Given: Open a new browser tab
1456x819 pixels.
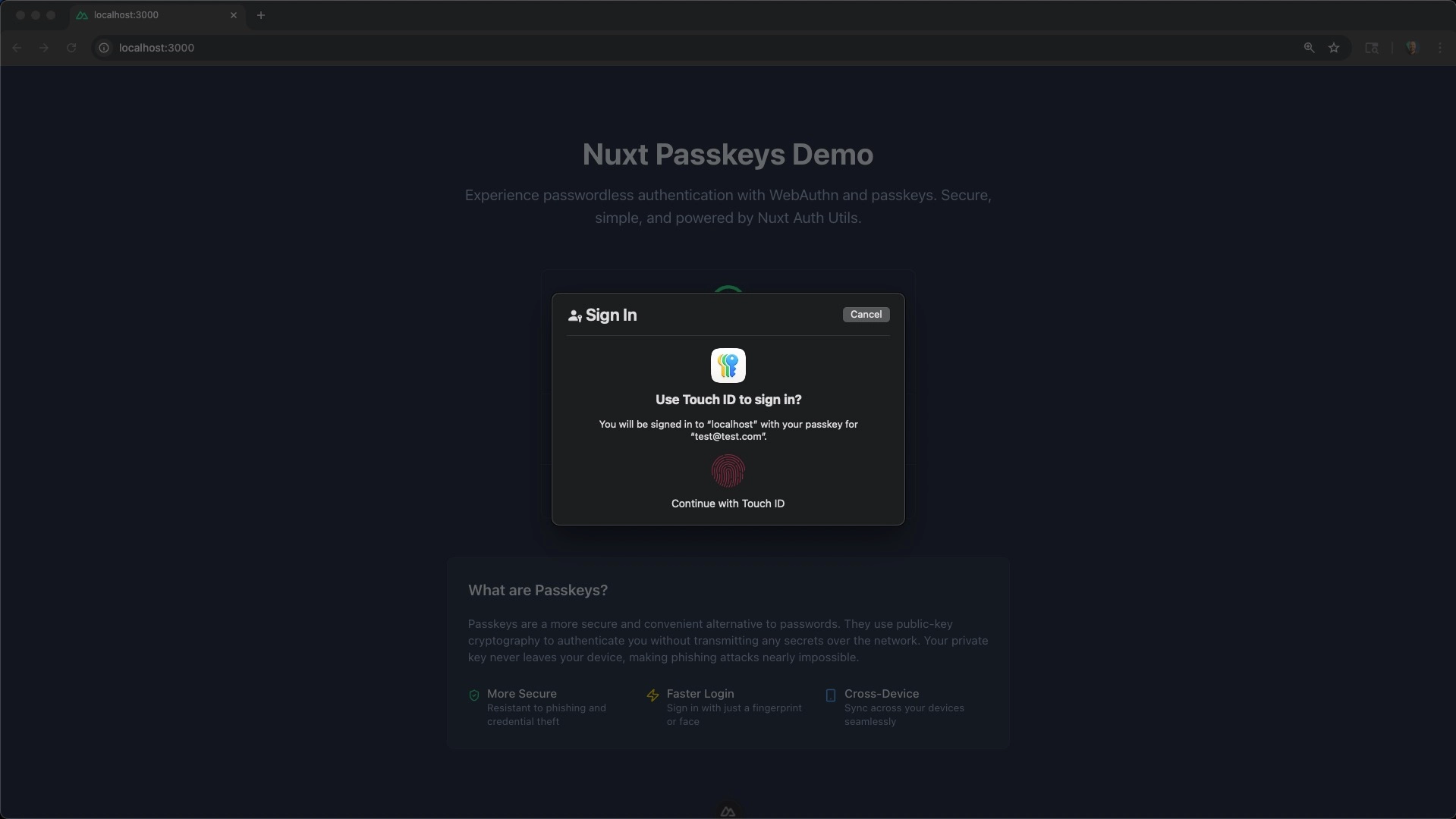Looking at the screenshot, I should [260, 15].
